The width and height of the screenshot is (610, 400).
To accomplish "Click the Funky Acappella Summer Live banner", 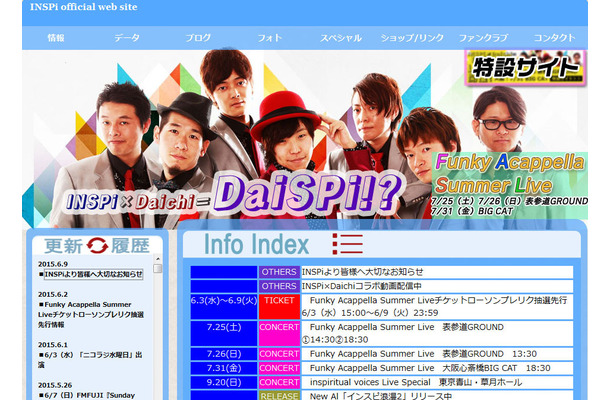I will click(x=510, y=185).
